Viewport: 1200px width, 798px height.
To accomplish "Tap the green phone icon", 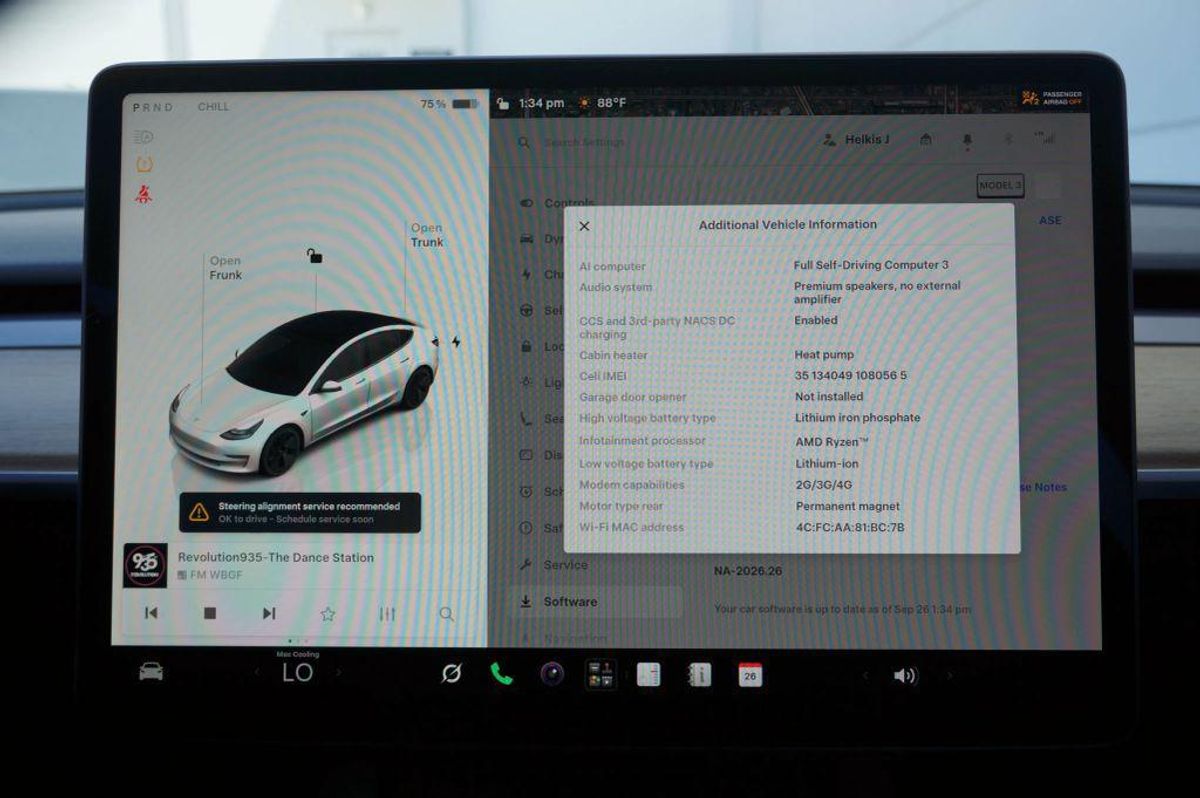I will pos(501,674).
